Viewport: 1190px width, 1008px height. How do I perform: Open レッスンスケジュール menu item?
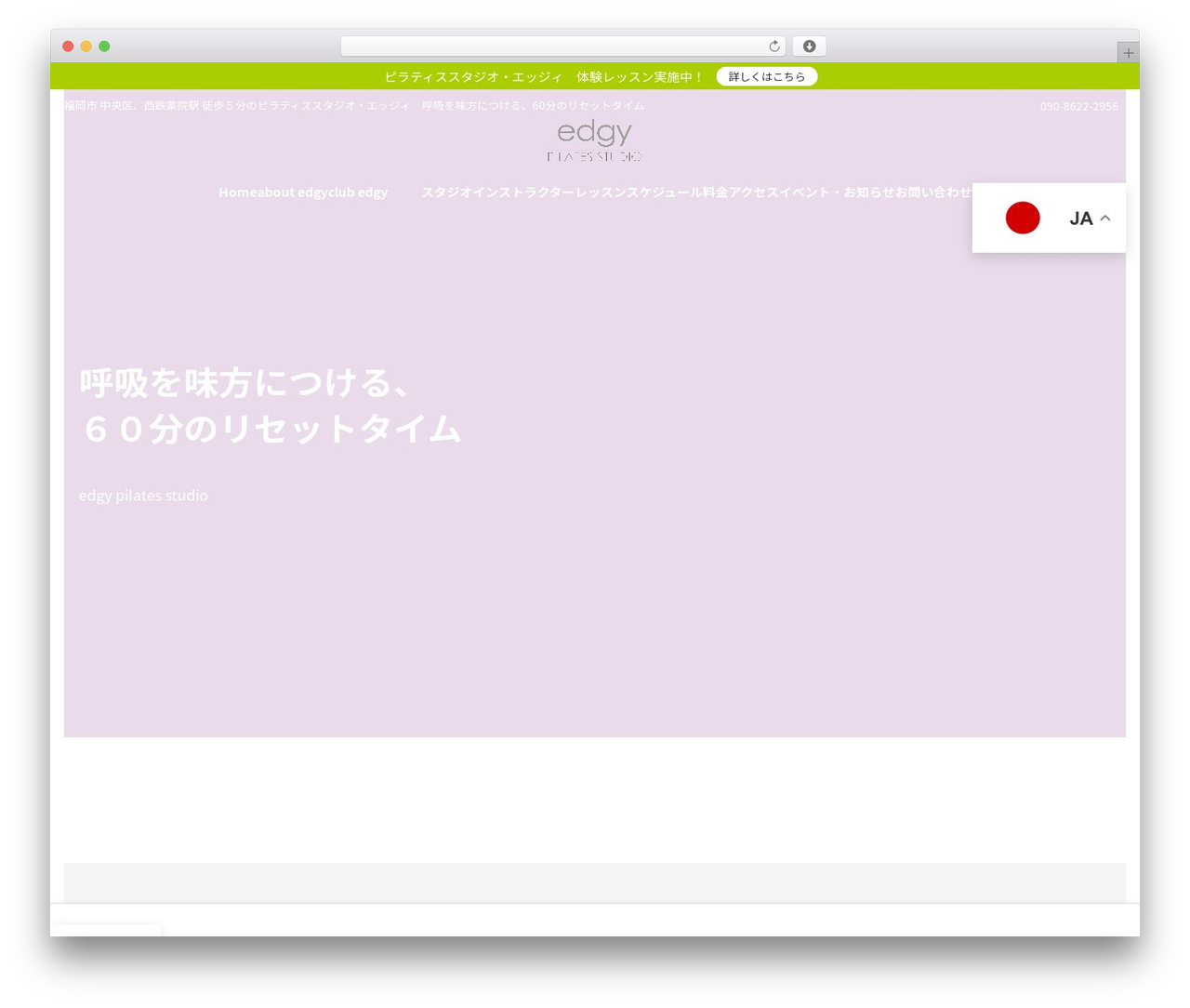(x=639, y=192)
